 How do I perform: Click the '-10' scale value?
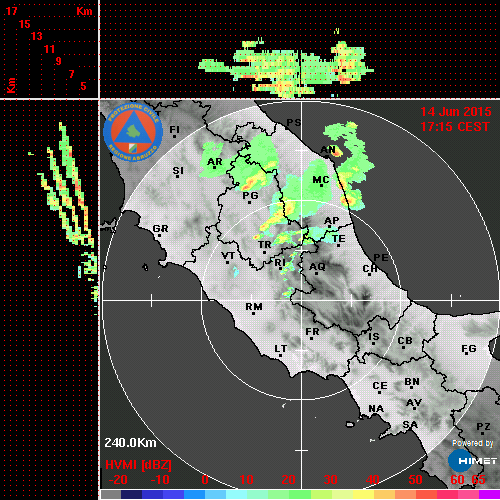click(x=160, y=480)
